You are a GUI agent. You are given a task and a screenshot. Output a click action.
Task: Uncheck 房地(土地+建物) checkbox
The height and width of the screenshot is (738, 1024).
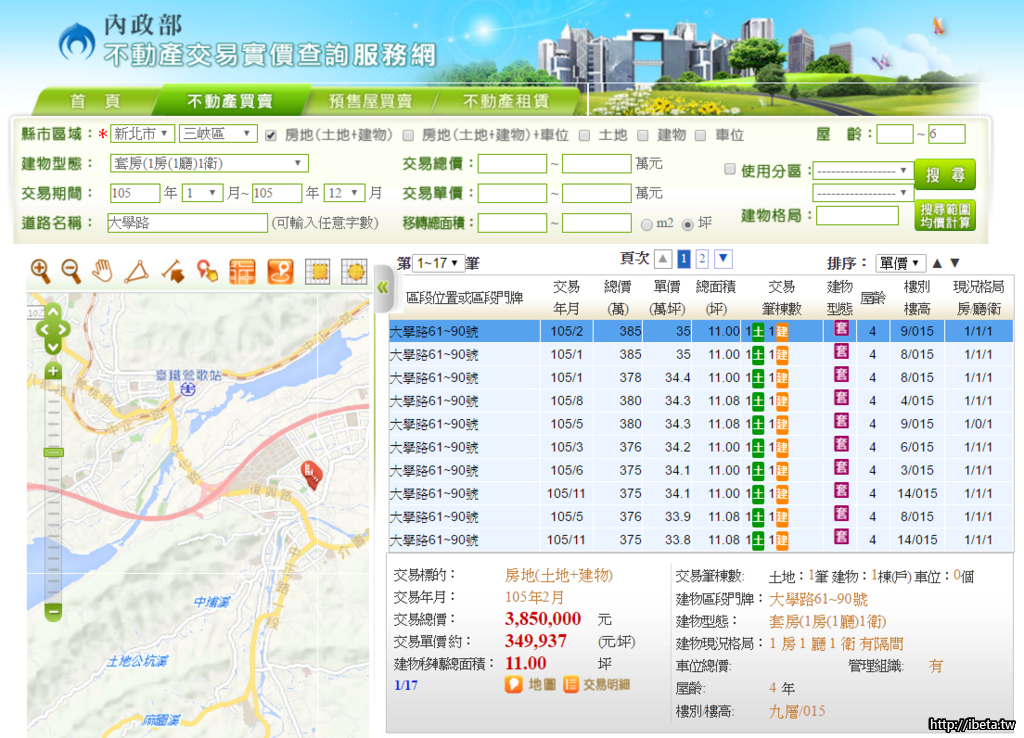[271, 135]
